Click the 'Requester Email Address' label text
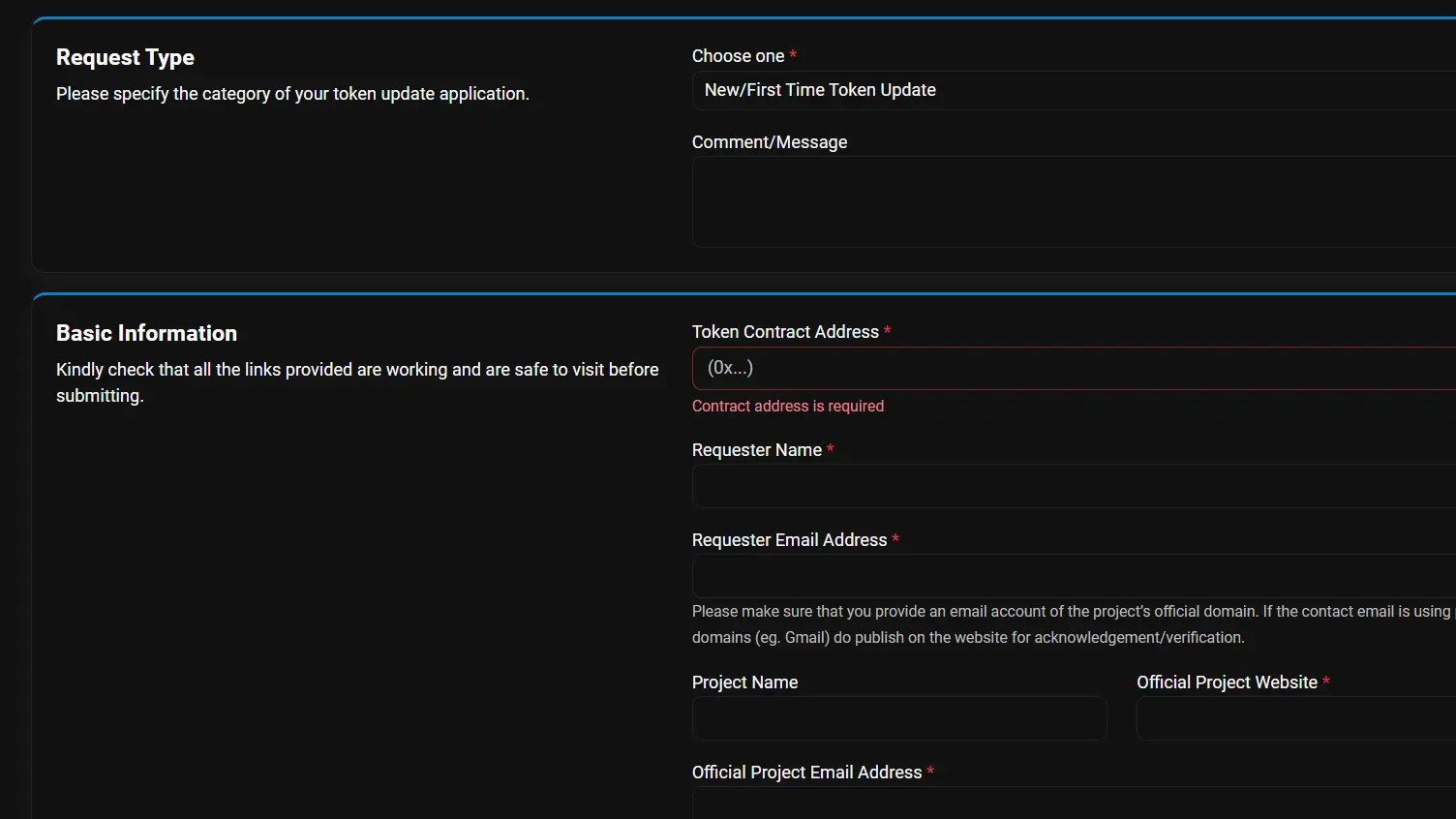The height and width of the screenshot is (819, 1456). 789,540
